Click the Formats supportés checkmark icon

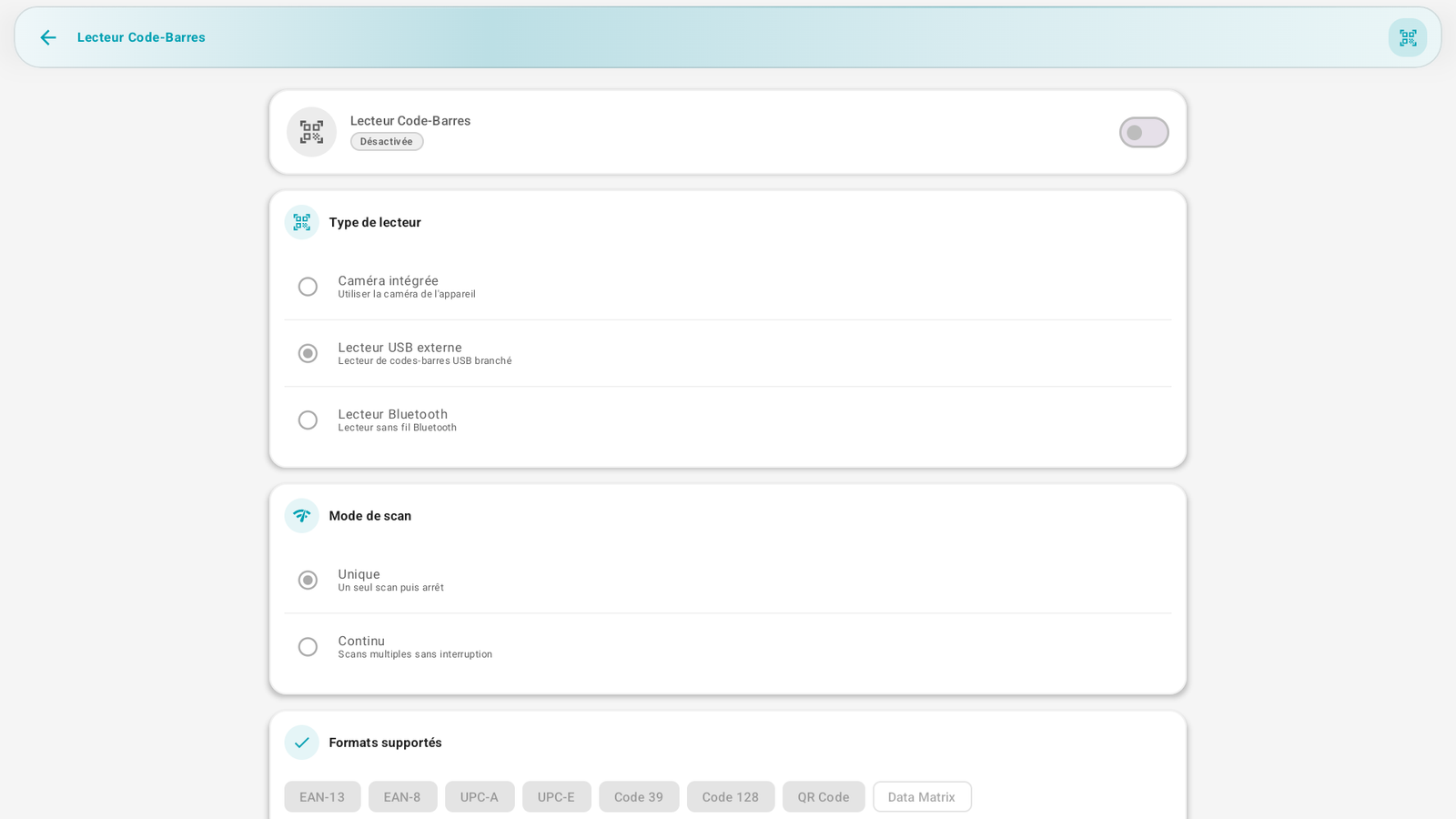(301, 743)
